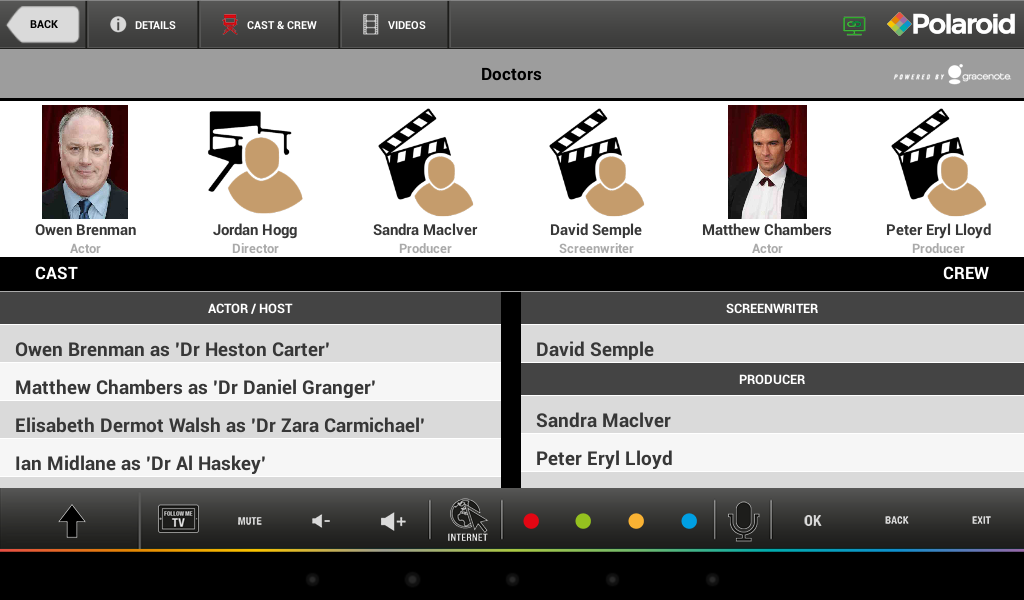Open Owen Brenman's photo thumbnail
Image resolution: width=1024 pixels, height=600 pixels.
[85, 162]
